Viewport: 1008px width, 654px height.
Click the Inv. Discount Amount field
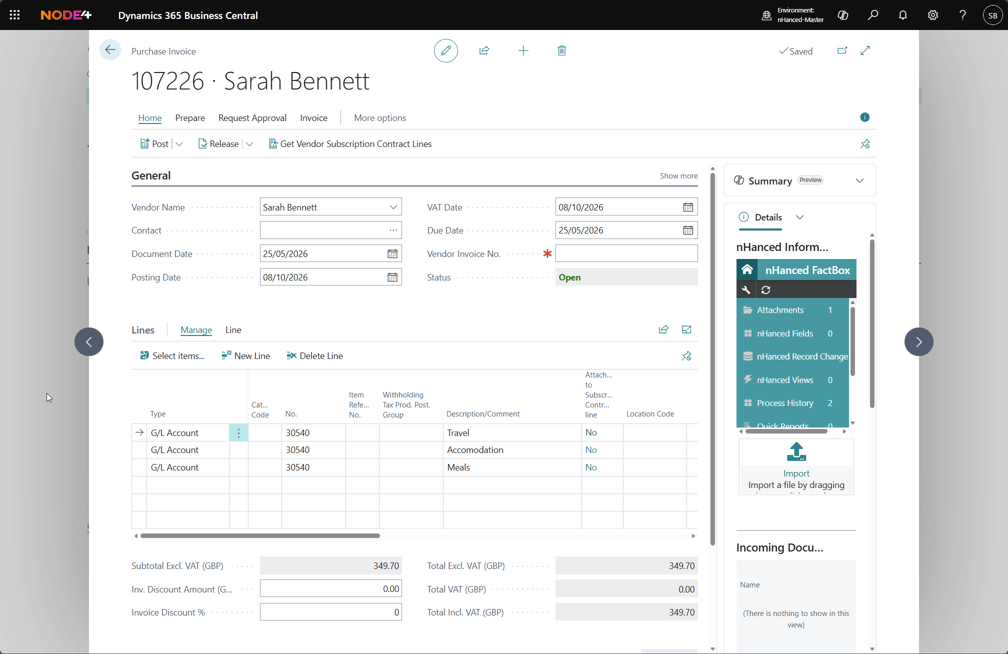[x=330, y=589]
